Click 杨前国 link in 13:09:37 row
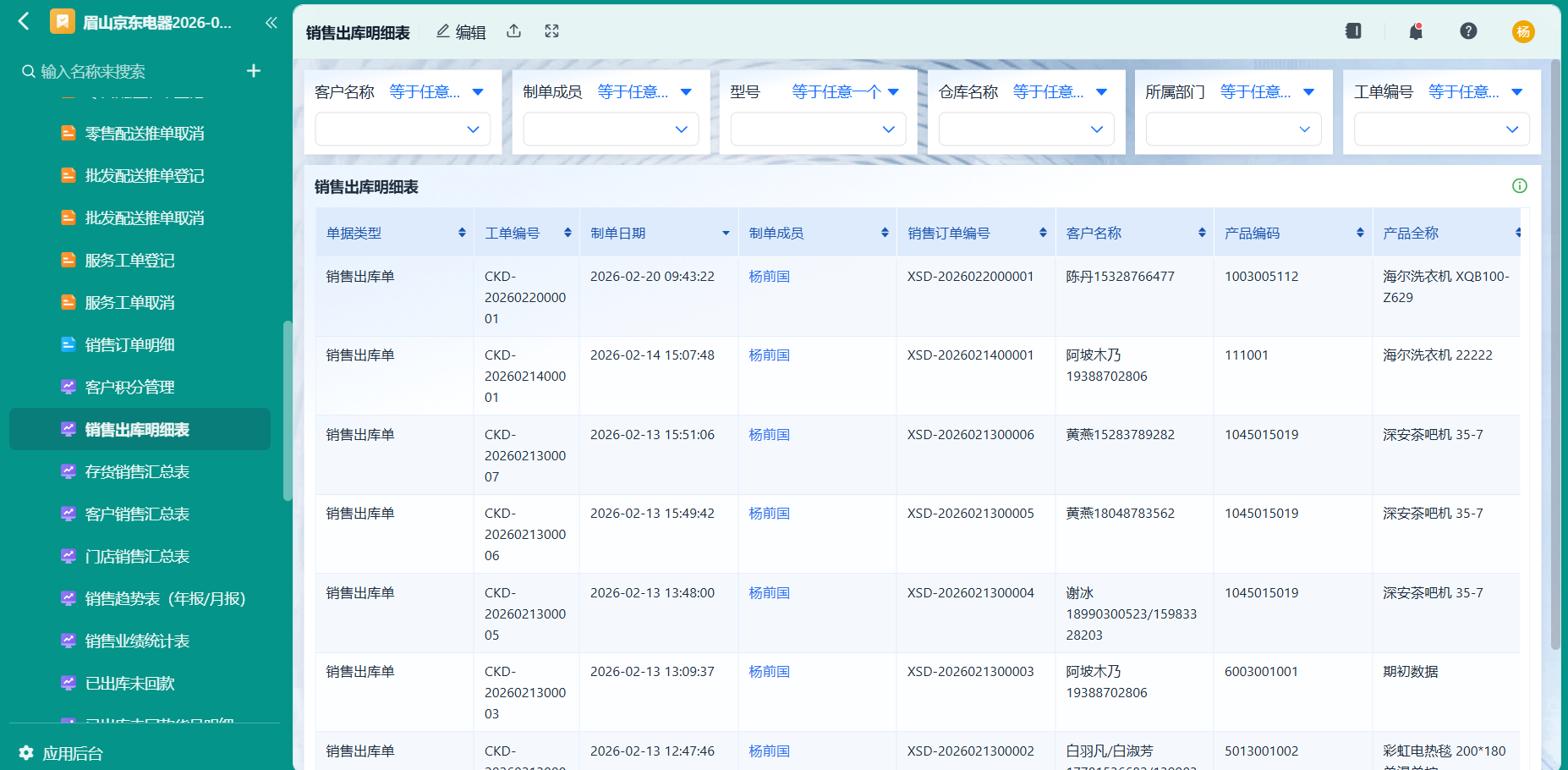Screen dimensions: 1568x770 point(770,672)
